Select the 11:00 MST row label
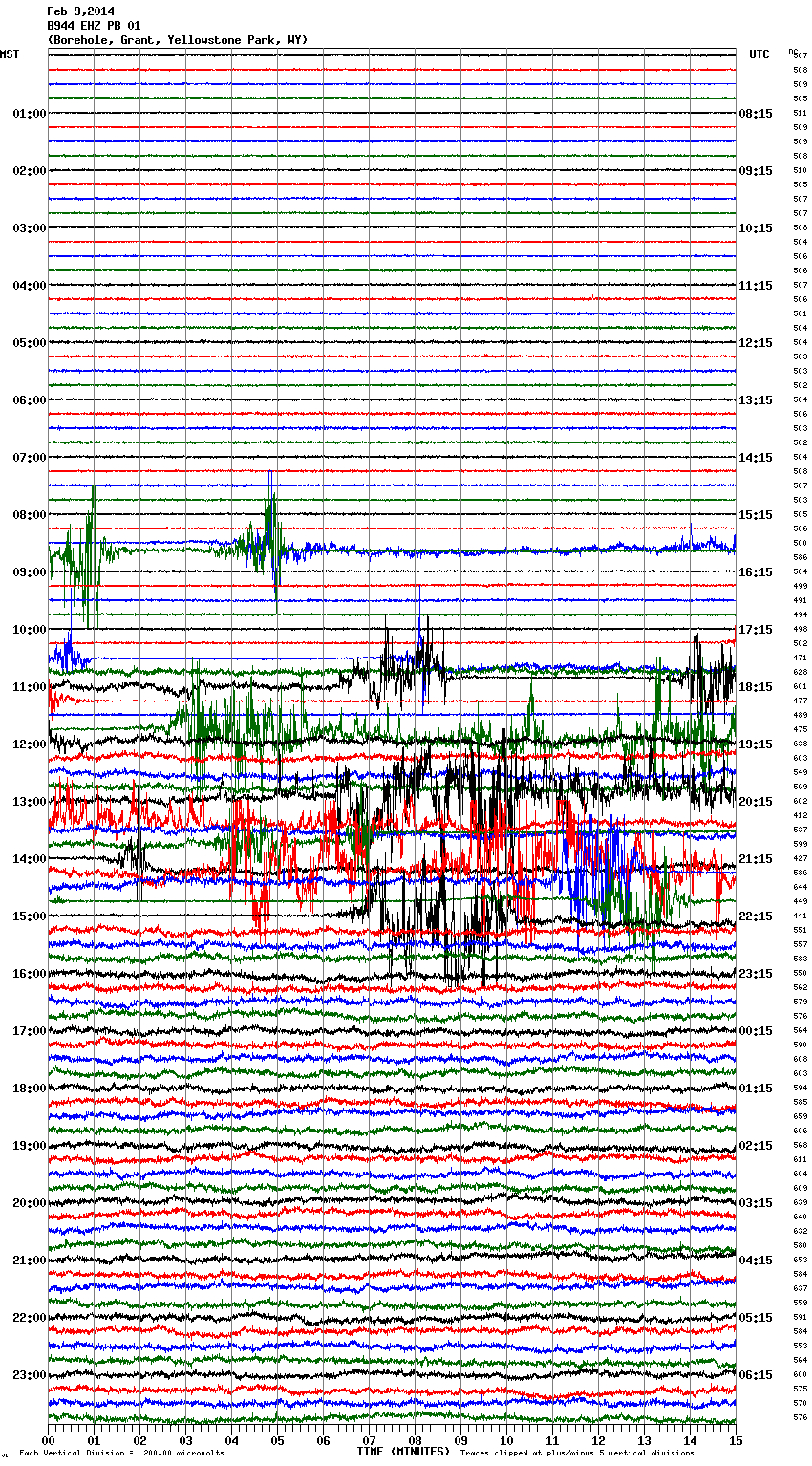The image size is (812, 1466). (30, 687)
